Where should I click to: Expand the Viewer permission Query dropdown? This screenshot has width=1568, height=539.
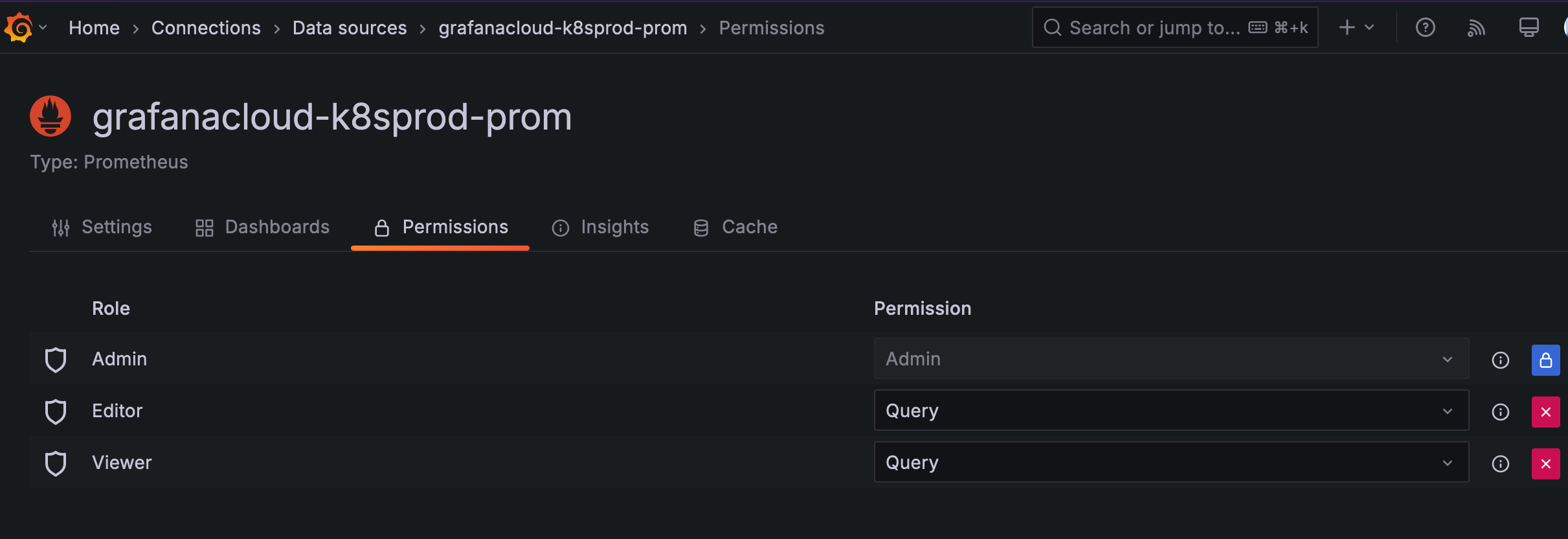coord(1170,463)
